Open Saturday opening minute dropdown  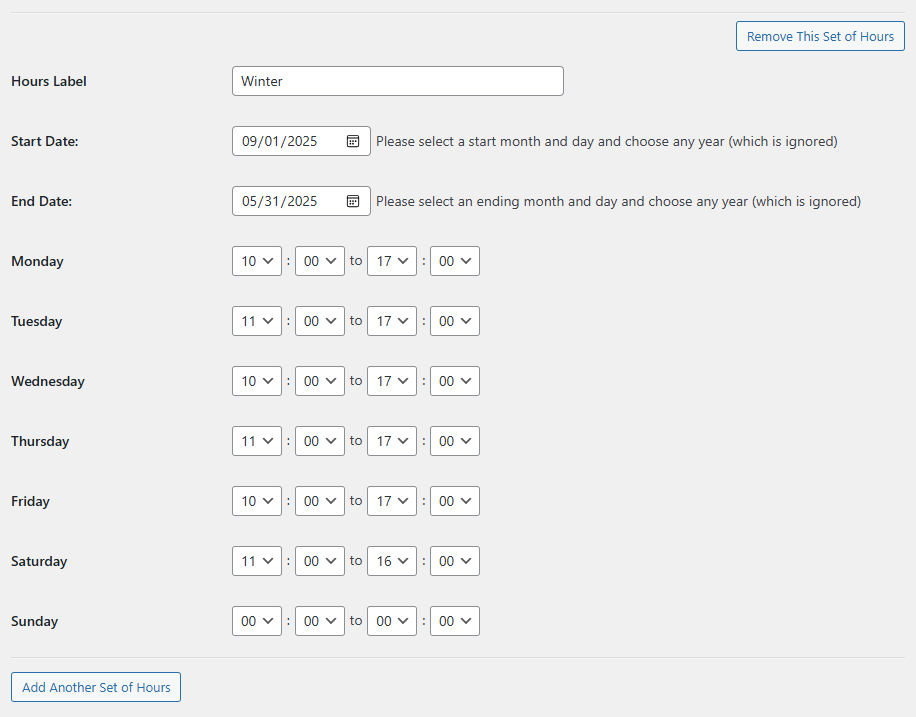point(320,561)
